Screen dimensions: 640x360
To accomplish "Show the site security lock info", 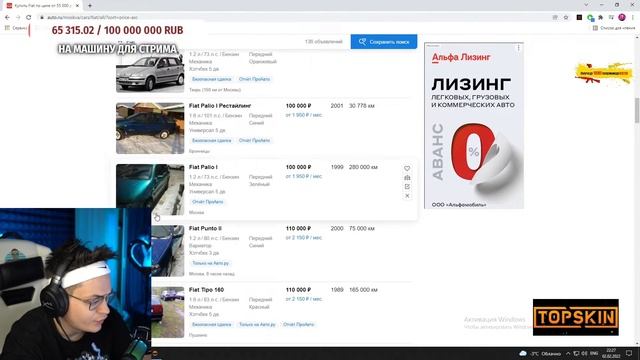I will click(42, 18).
